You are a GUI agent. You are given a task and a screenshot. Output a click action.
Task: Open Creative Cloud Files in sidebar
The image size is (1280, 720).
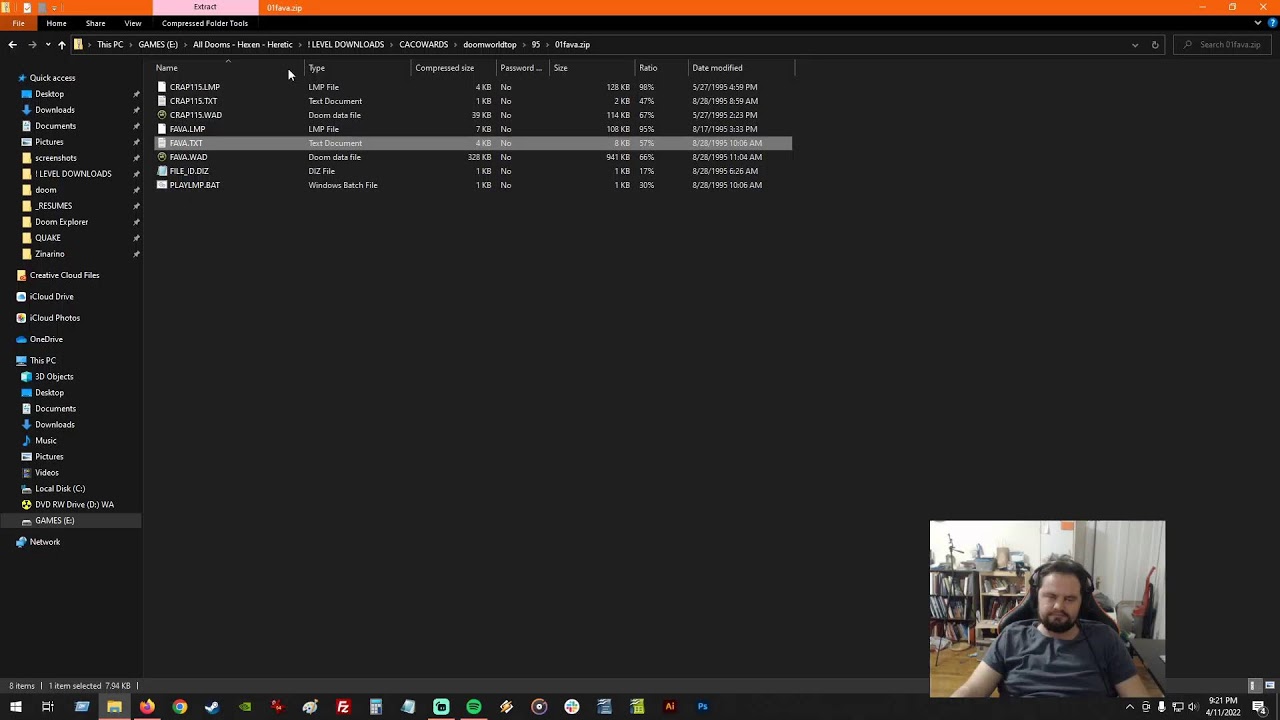[x=64, y=275]
